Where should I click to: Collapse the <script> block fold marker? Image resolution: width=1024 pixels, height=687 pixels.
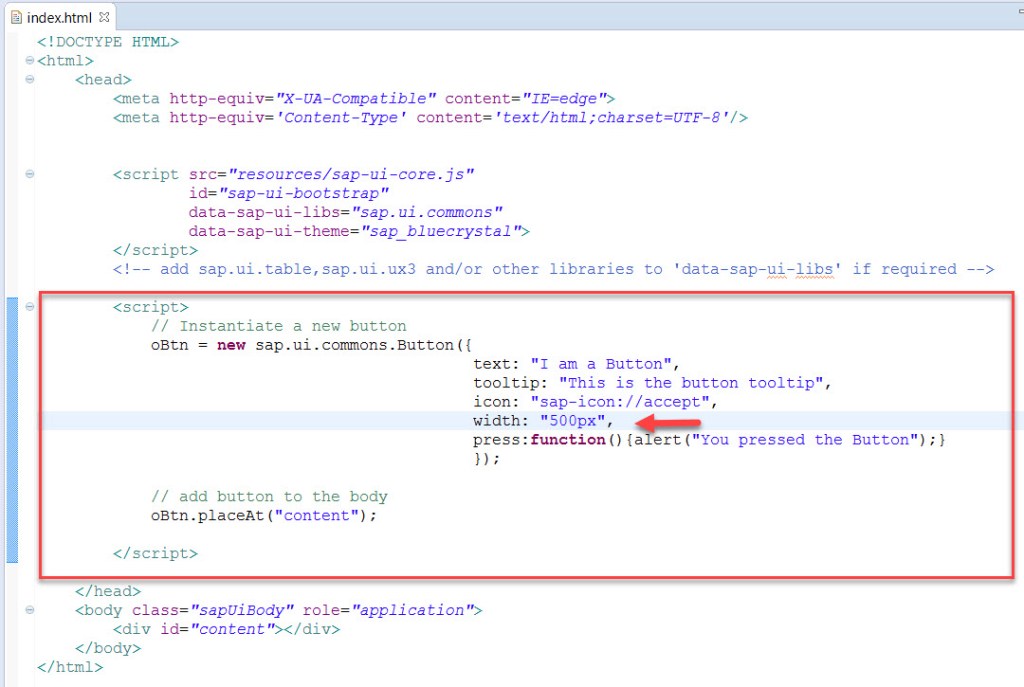pos(30,307)
